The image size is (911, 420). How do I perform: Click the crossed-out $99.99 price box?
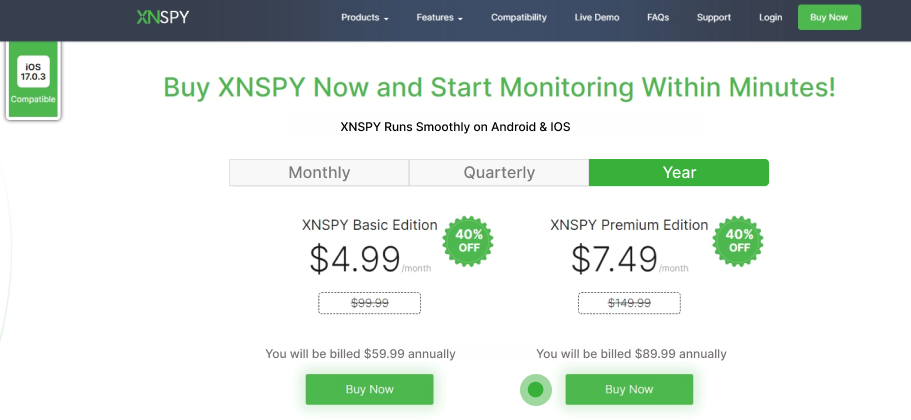point(369,303)
